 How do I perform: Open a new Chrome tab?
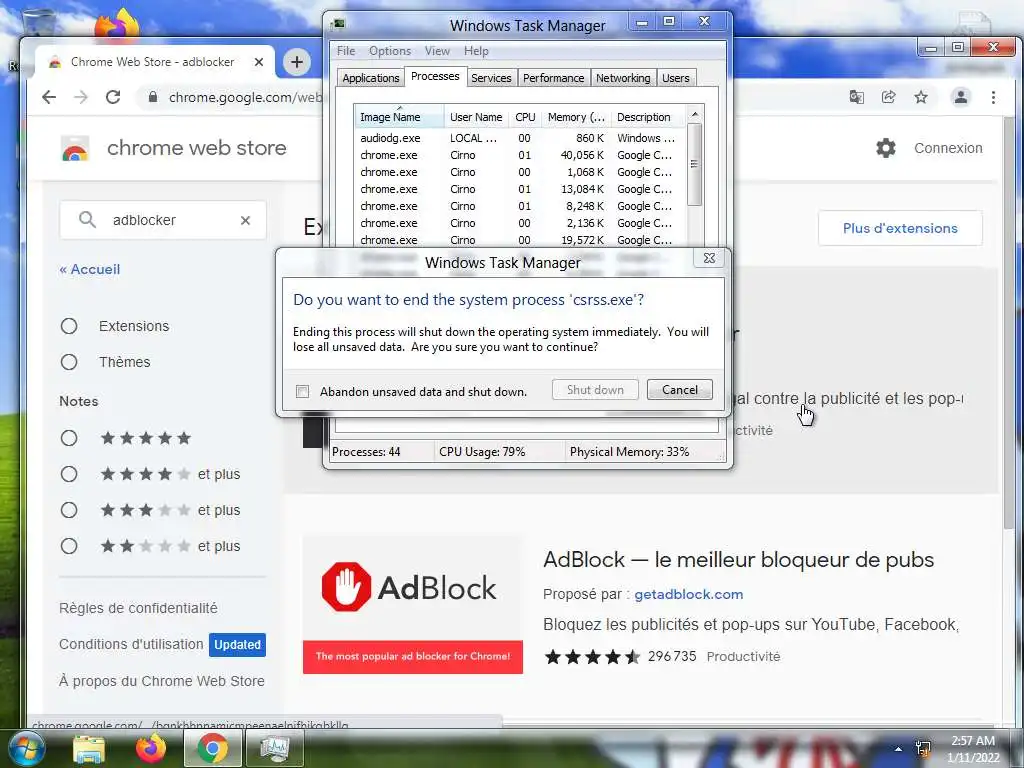[297, 62]
